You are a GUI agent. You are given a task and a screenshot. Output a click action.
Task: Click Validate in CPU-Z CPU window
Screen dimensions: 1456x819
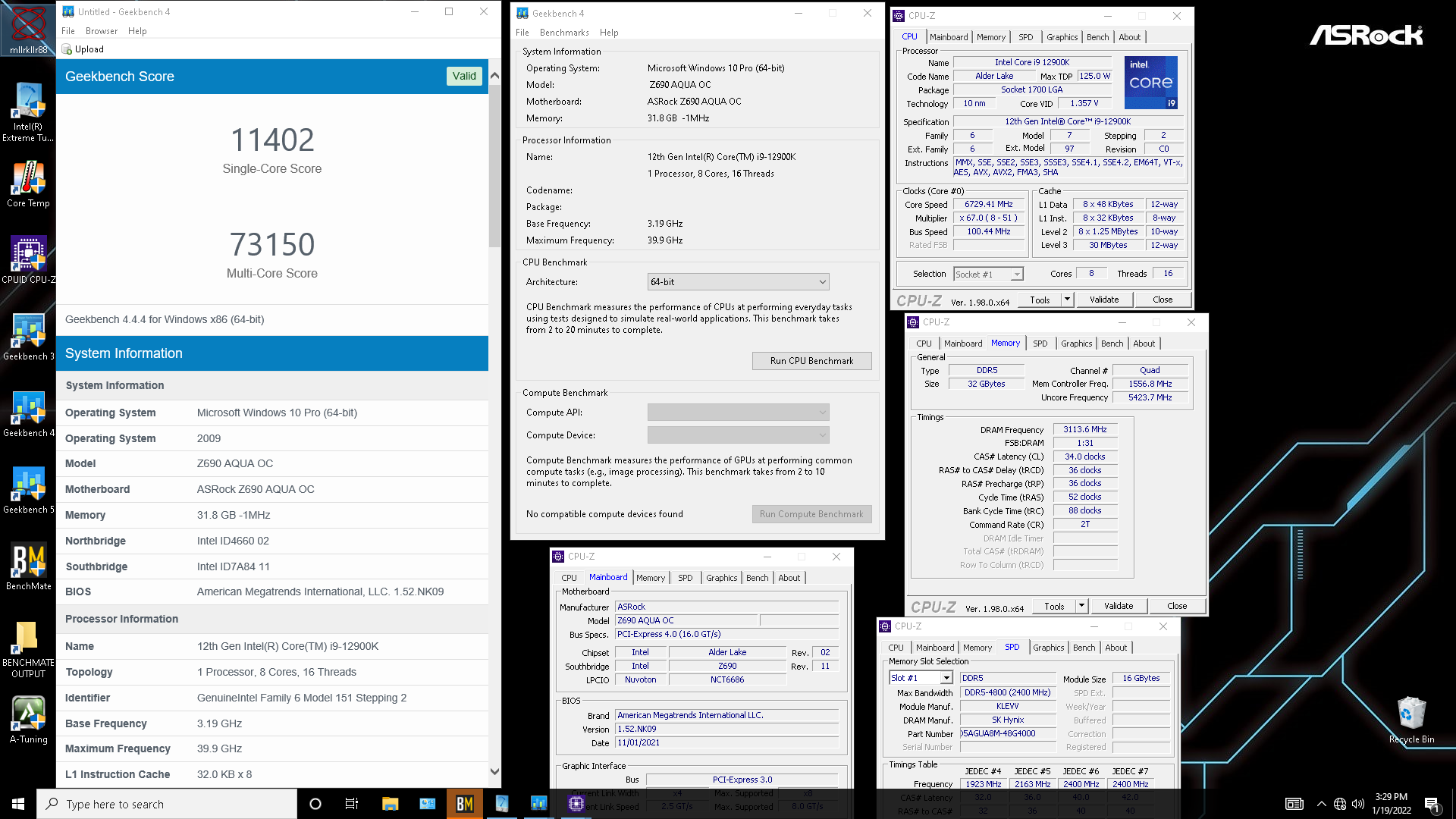coord(1104,300)
